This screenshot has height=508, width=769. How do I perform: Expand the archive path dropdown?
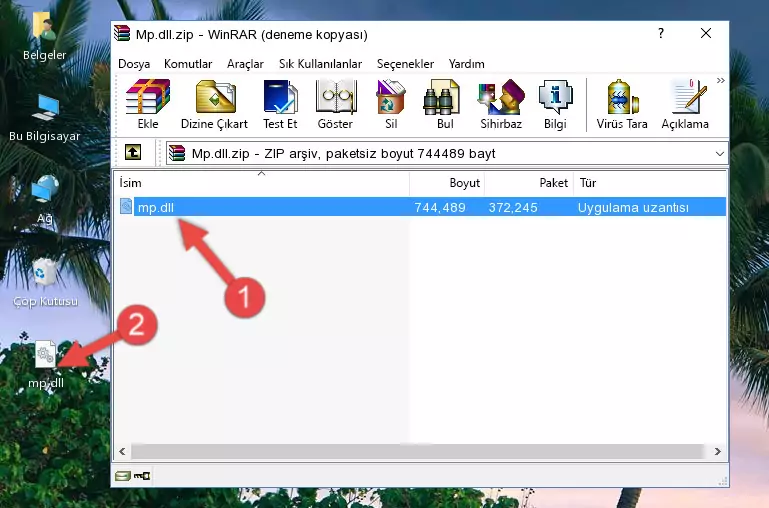(719, 153)
